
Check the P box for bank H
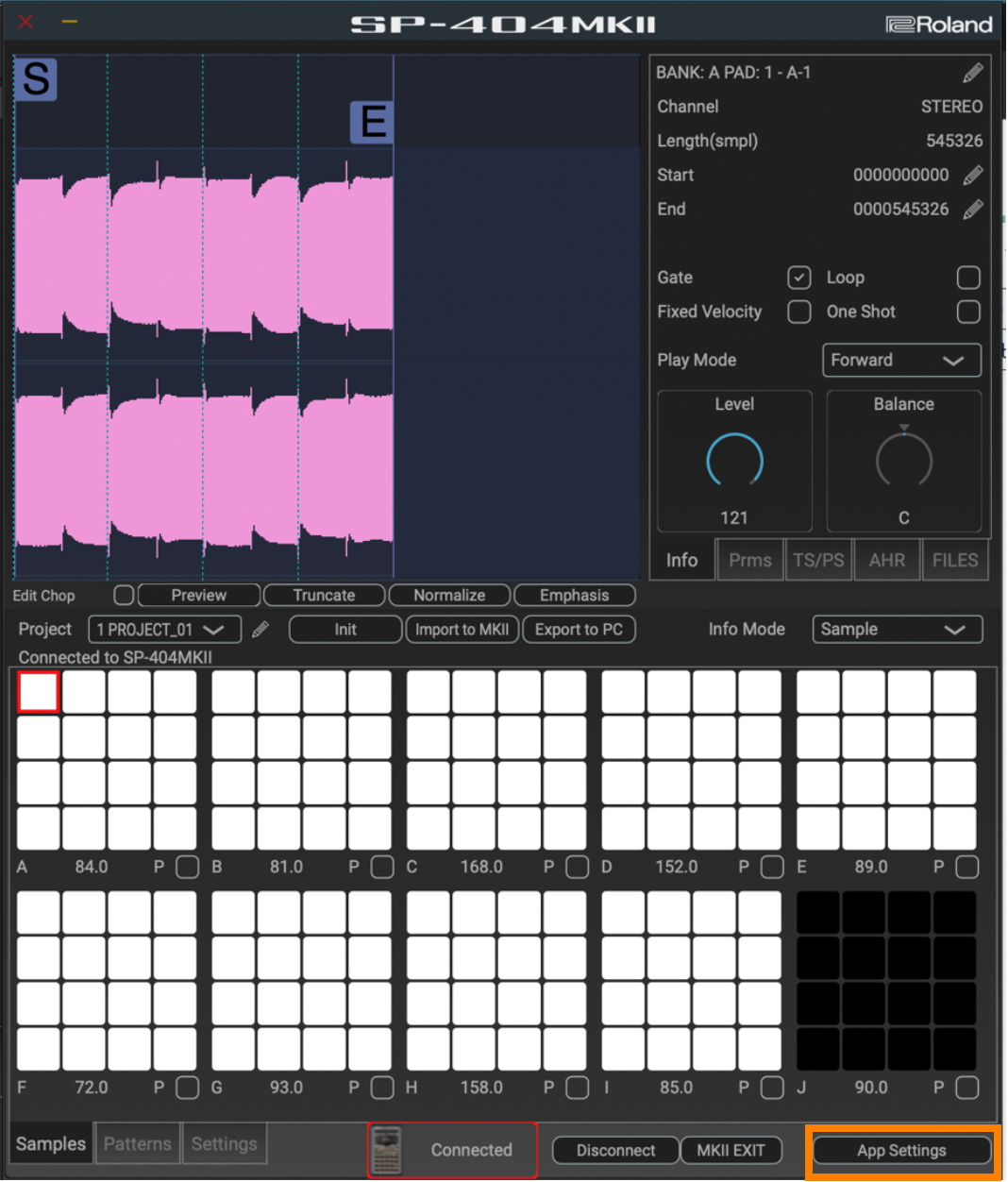(x=578, y=1088)
